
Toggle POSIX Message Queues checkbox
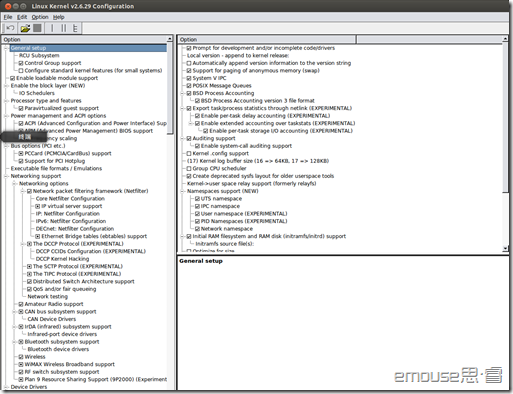tap(189, 86)
